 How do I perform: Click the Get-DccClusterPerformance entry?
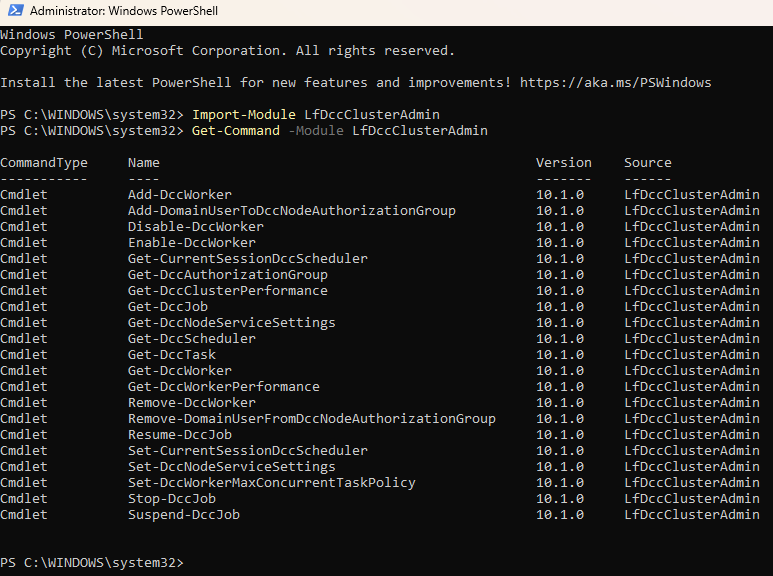click(x=228, y=290)
